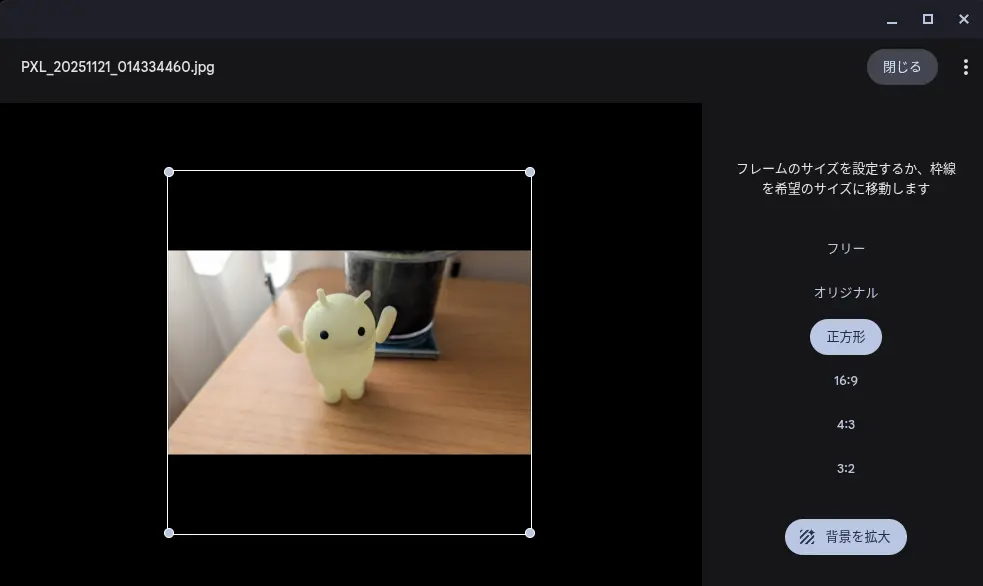Close the window with the X icon
Screen dimensions: 983x586
click(x=964, y=20)
